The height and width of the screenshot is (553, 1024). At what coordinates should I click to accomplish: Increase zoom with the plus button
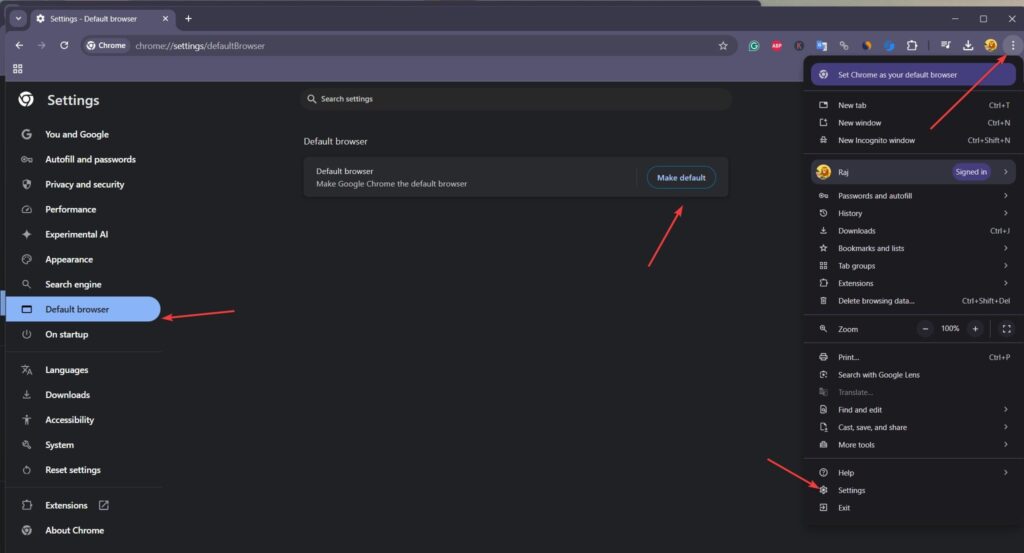975,329
